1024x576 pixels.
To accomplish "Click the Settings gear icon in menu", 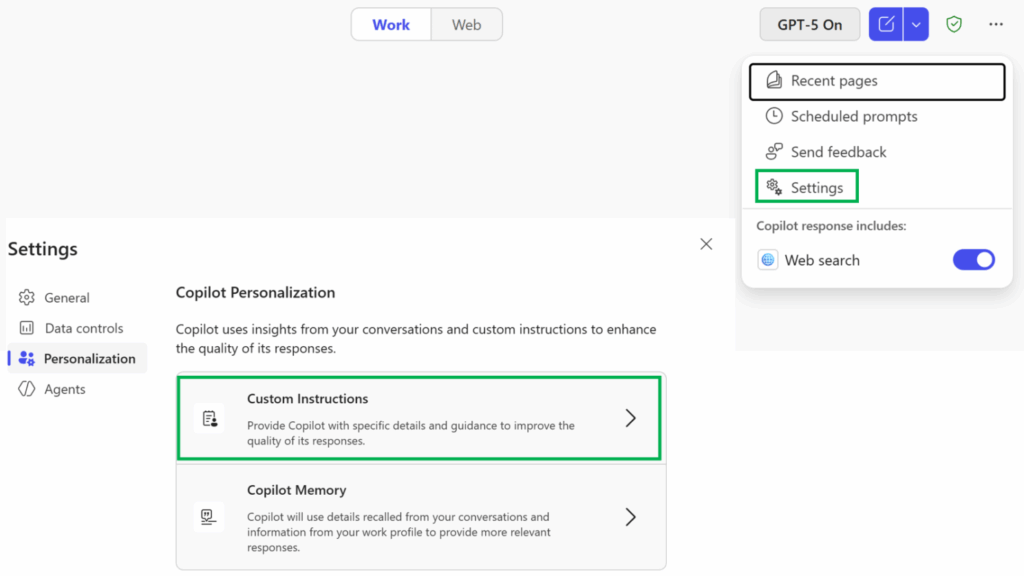I will (774, 187).
